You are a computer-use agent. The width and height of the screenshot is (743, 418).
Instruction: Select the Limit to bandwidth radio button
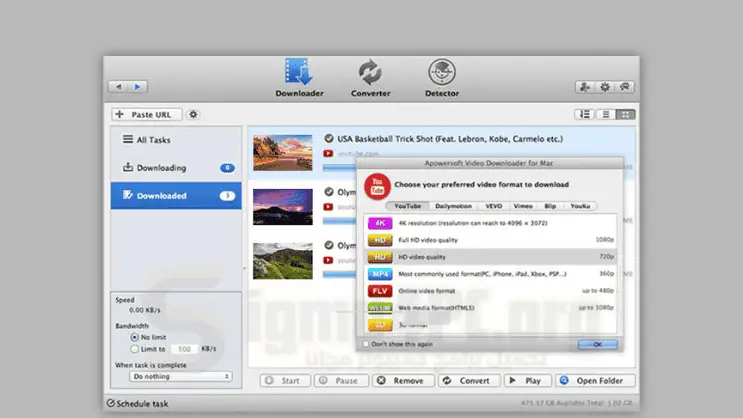[135, 348]
